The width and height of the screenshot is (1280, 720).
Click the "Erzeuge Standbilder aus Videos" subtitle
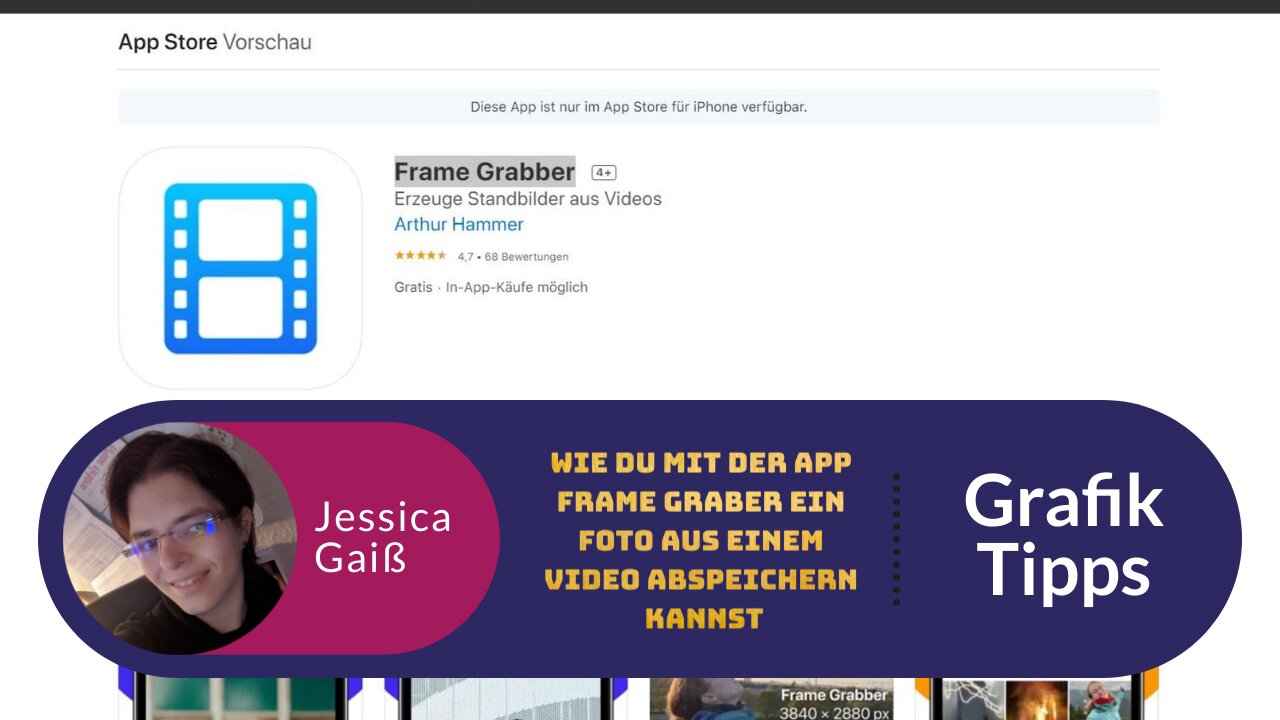pyautogui.click(x=528, y=199)
